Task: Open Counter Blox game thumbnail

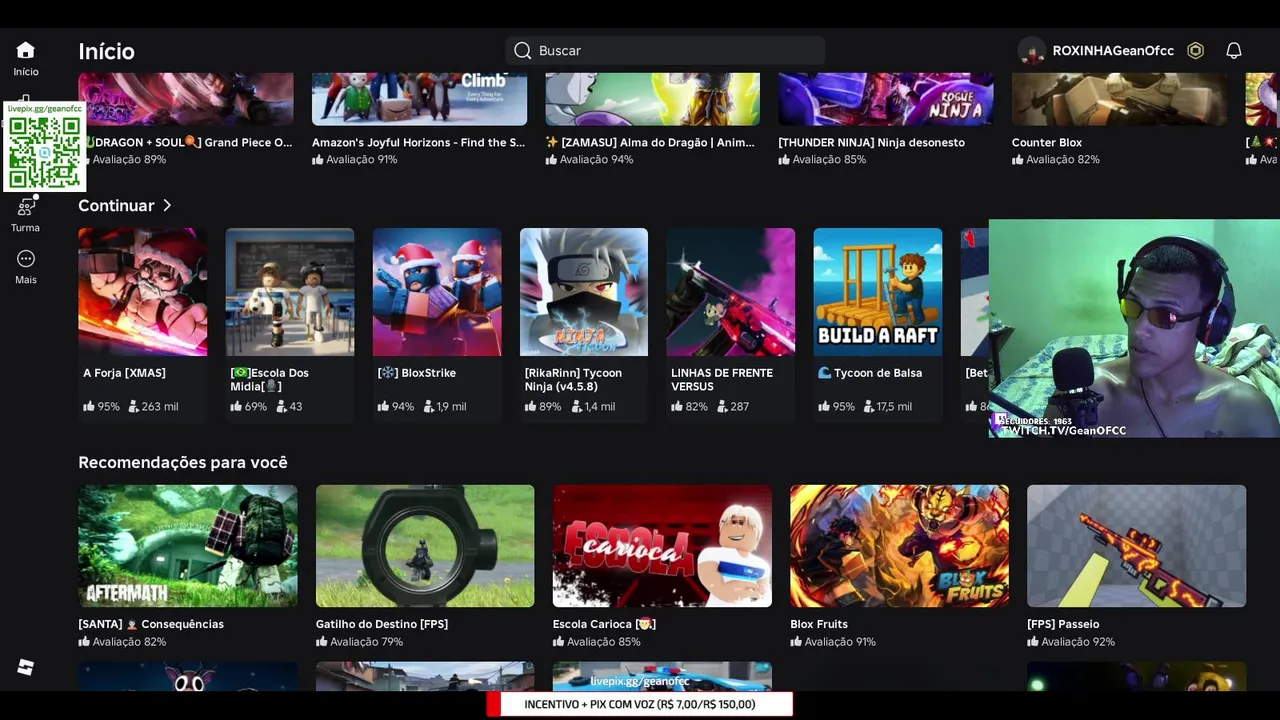Action: (x=1119, y=98)
